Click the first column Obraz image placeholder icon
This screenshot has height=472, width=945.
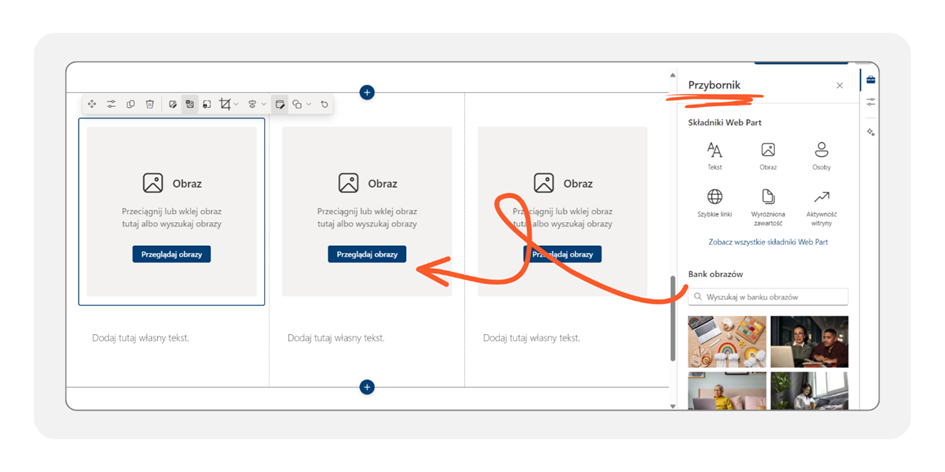[153, 183]
